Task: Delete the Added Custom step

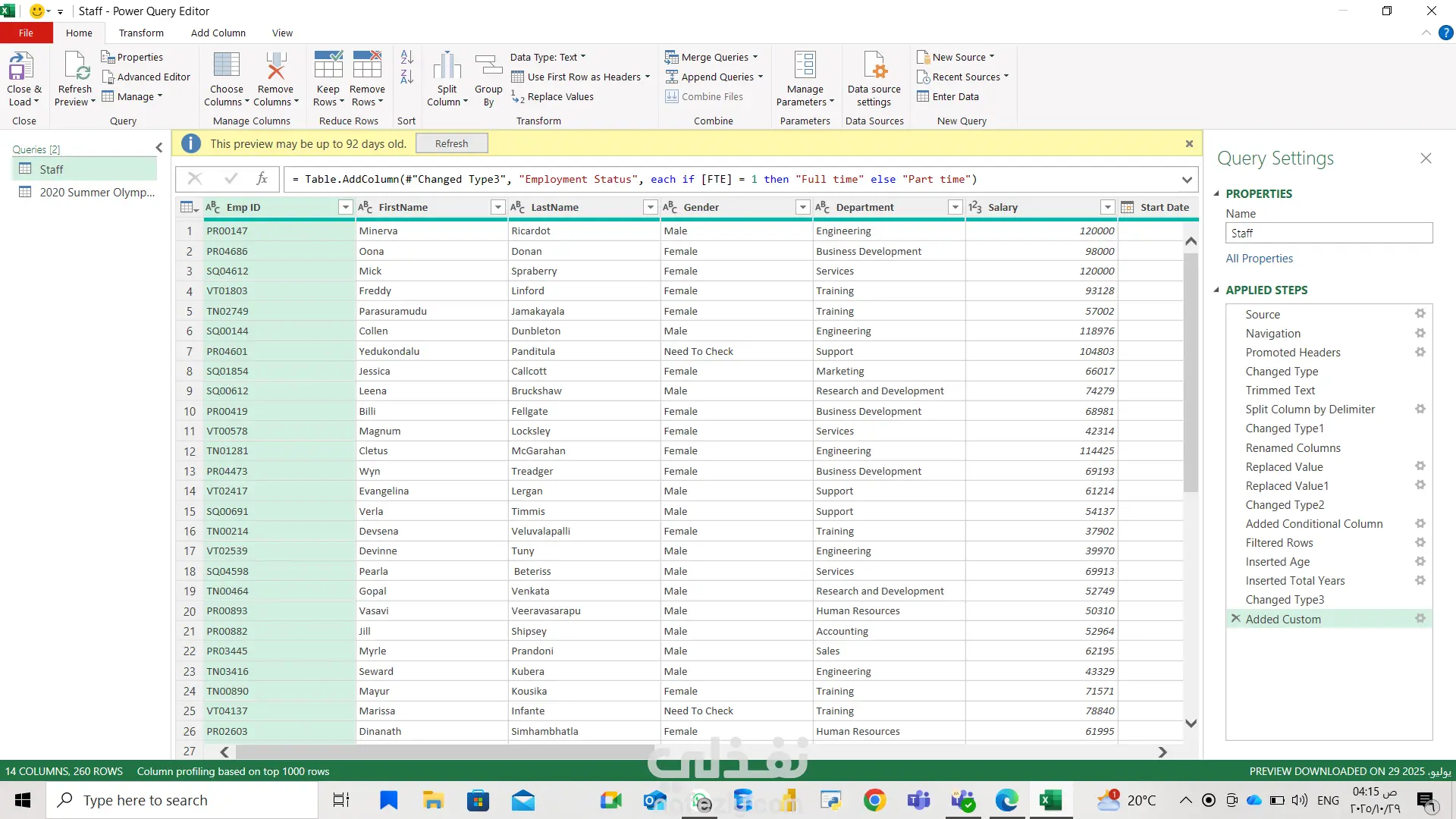Action: pyautogui.click(x=1236, y=619)
